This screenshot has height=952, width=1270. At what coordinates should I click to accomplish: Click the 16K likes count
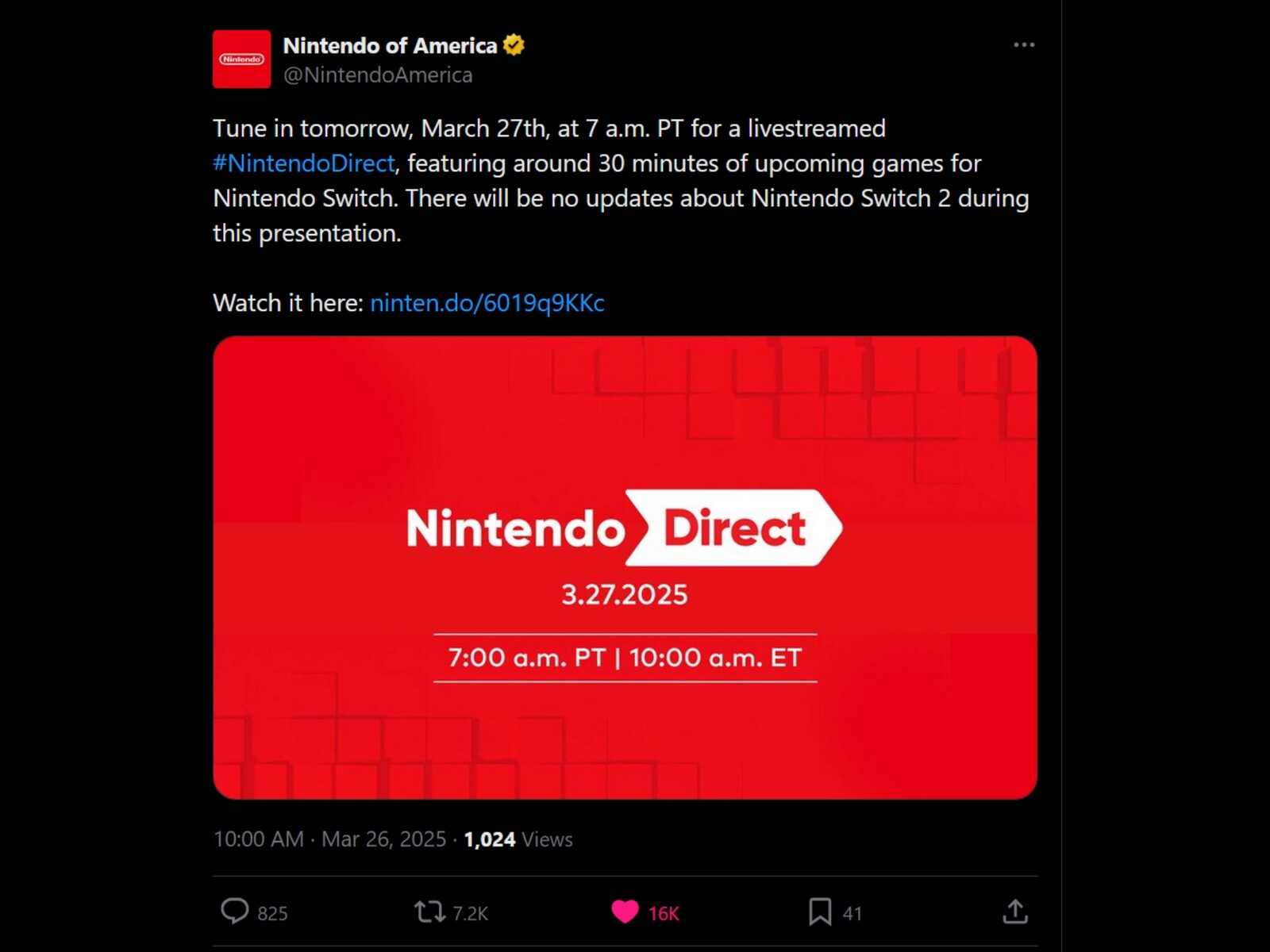(x=664, y=914)
